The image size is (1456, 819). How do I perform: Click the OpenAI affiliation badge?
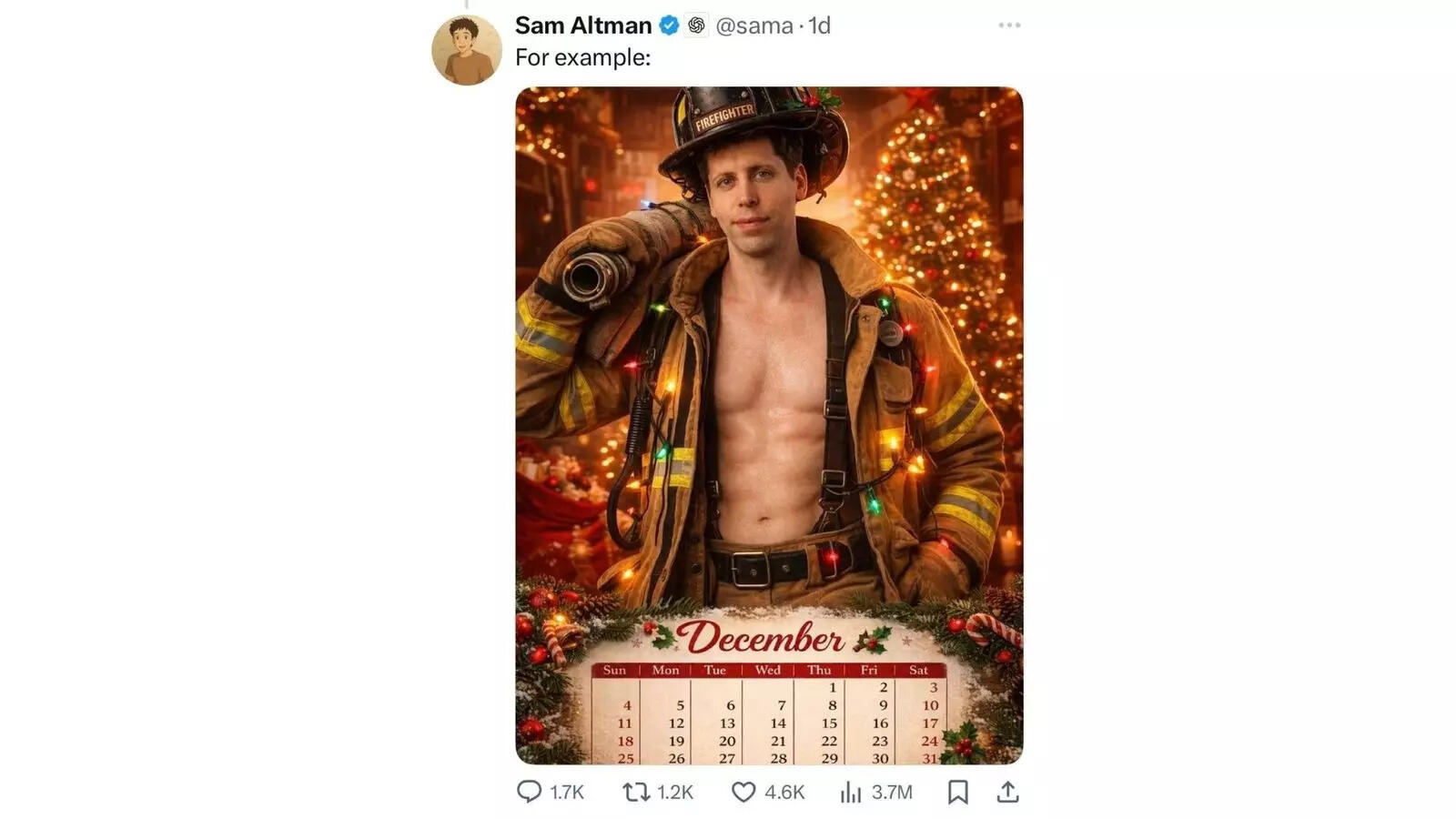click(x=696, y=25)
